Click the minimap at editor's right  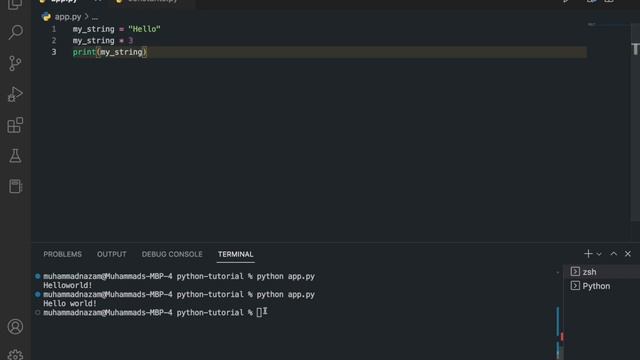[x=608, y=24]
